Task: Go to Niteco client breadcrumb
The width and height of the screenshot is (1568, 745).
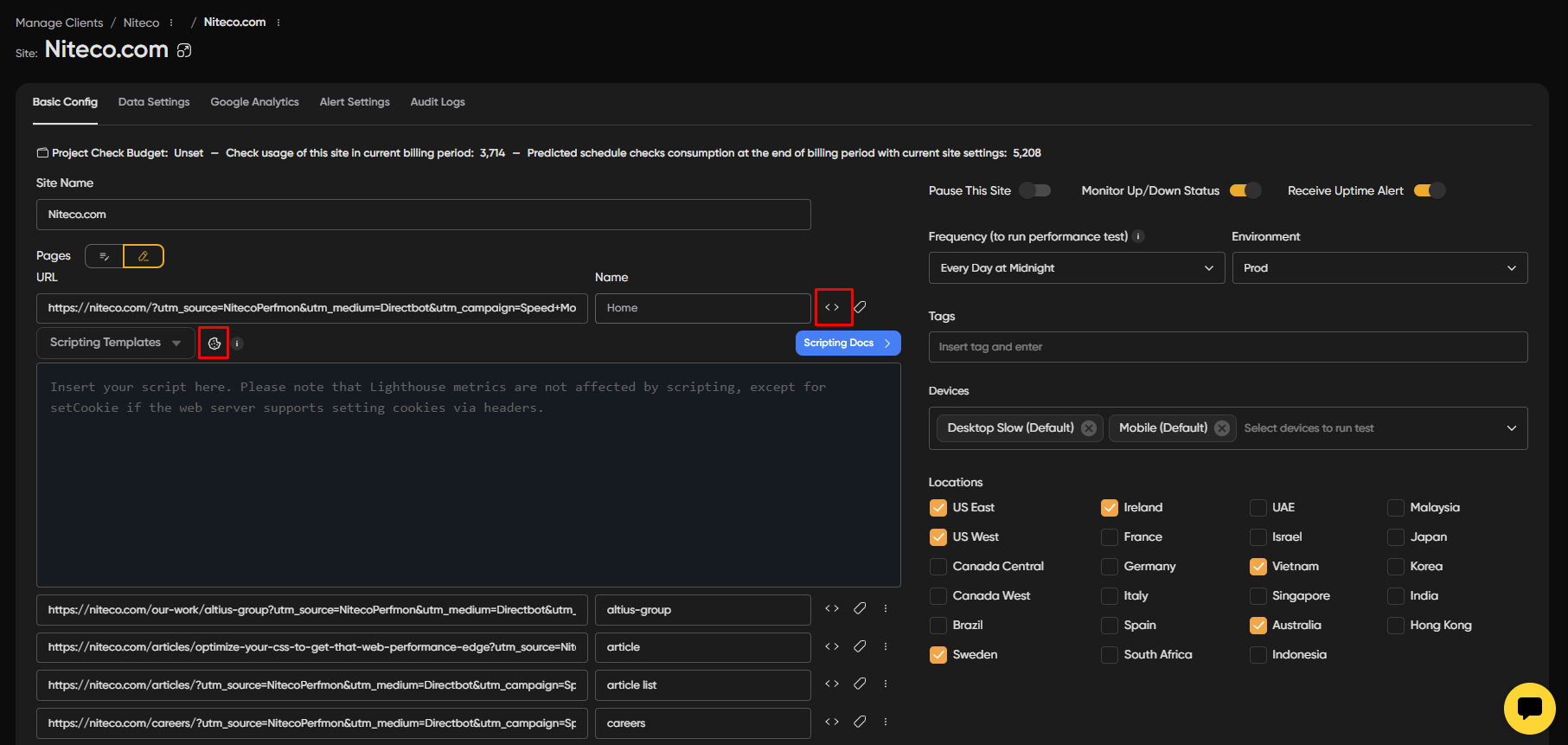Action: tap(141, 22)
